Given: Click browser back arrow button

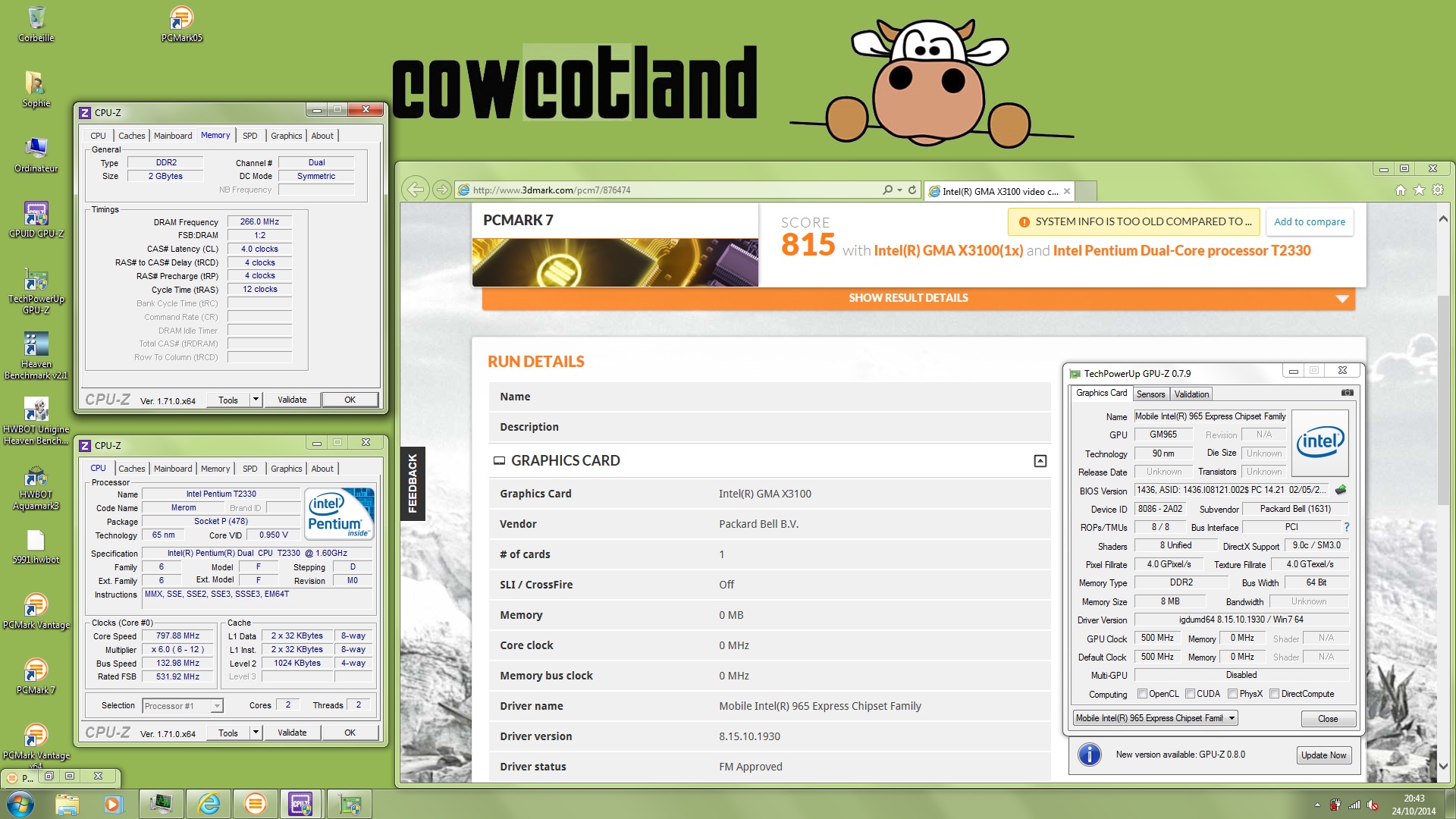Looking at the screenshot, I should pyautogui.click(x=415, y=190).
